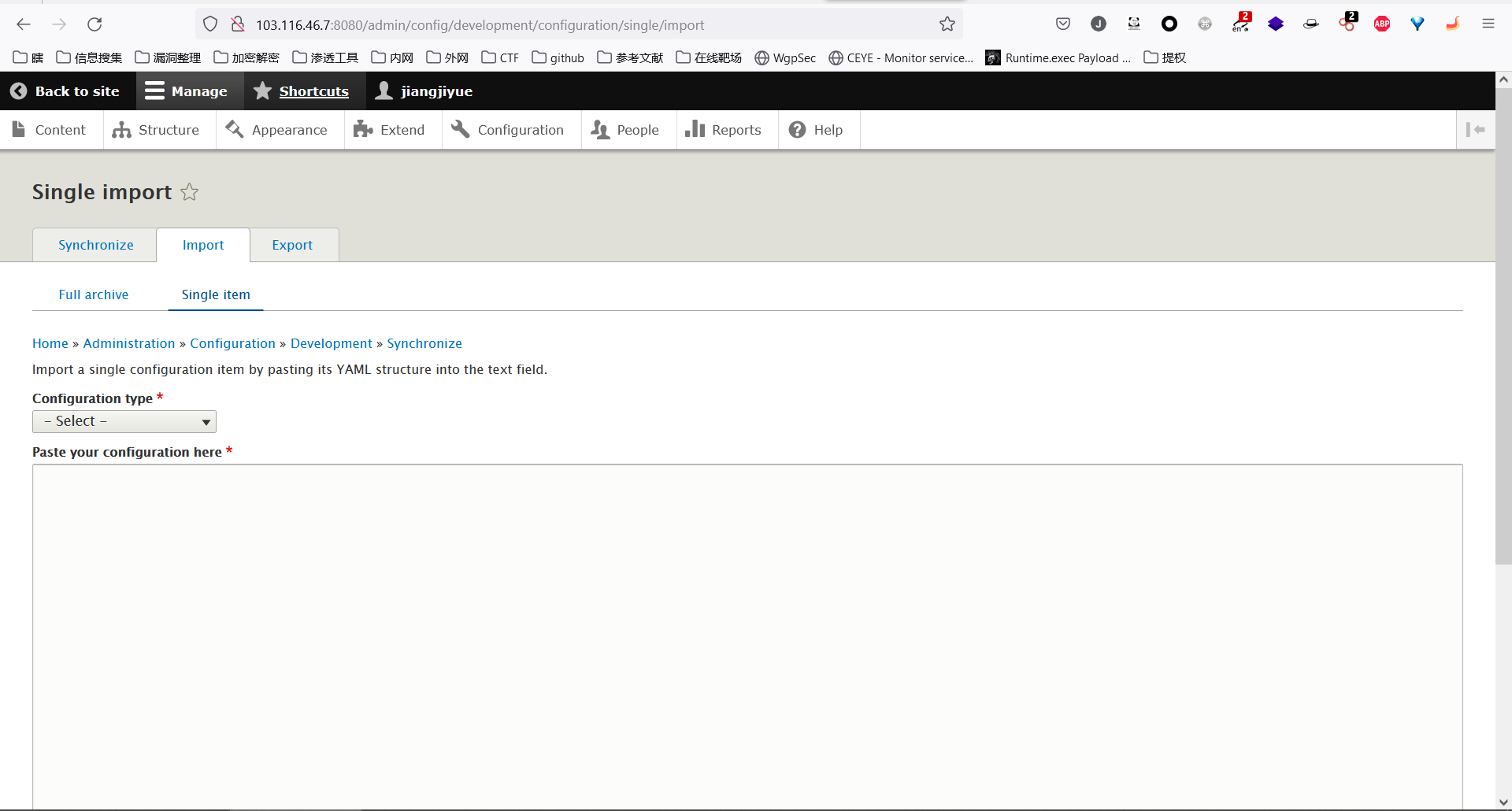Toggle the toolbar orientation button
Viewport: 1512px width, 811px height.
1475,130
